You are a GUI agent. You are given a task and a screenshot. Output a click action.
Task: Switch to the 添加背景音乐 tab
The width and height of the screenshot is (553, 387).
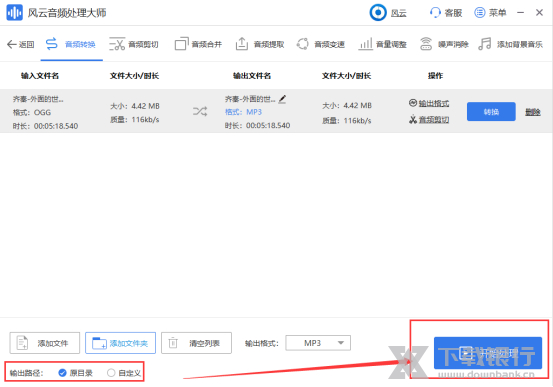[x=510, y=44]
